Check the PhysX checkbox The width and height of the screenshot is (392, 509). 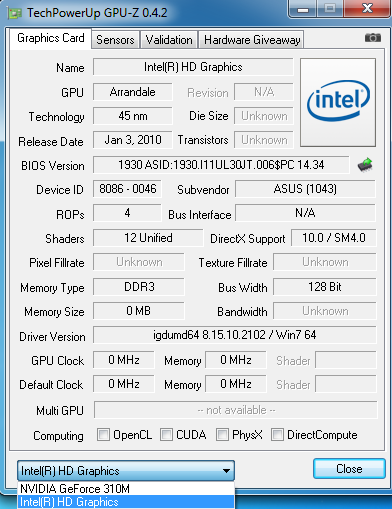click(x=222, y=434)
